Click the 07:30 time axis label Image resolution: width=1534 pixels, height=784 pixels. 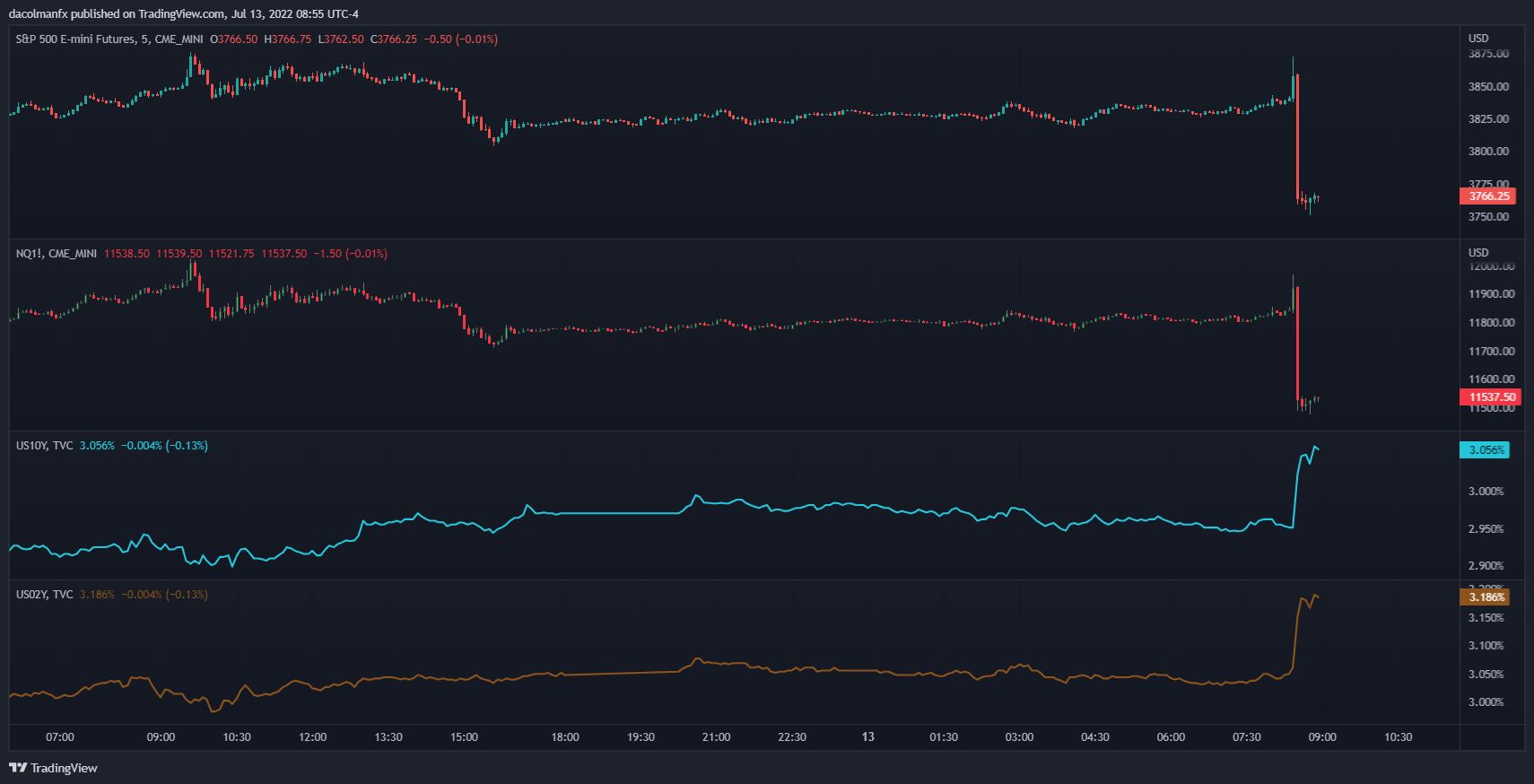(x=1247, y=737)
